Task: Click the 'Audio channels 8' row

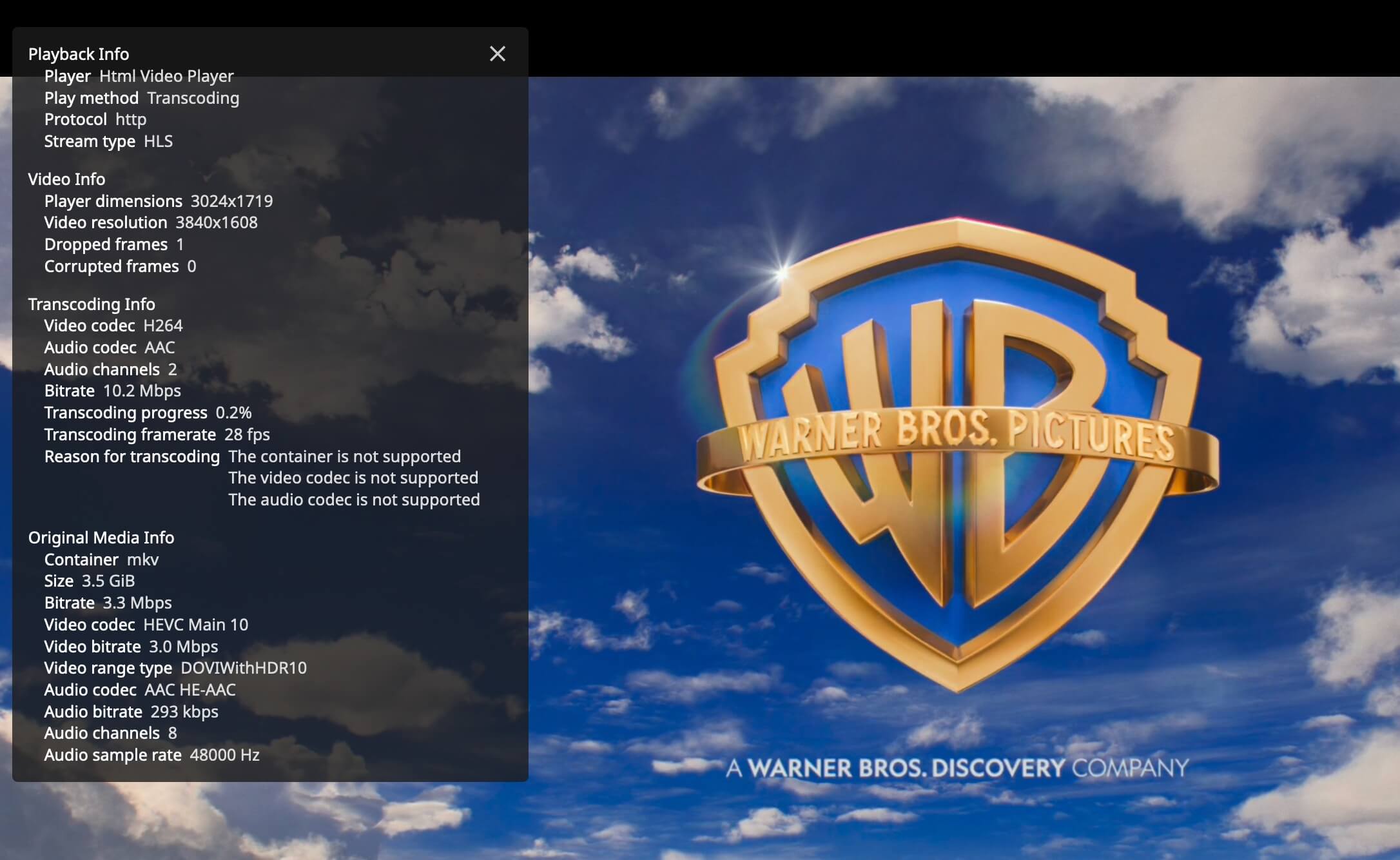Action: point(110,733)
